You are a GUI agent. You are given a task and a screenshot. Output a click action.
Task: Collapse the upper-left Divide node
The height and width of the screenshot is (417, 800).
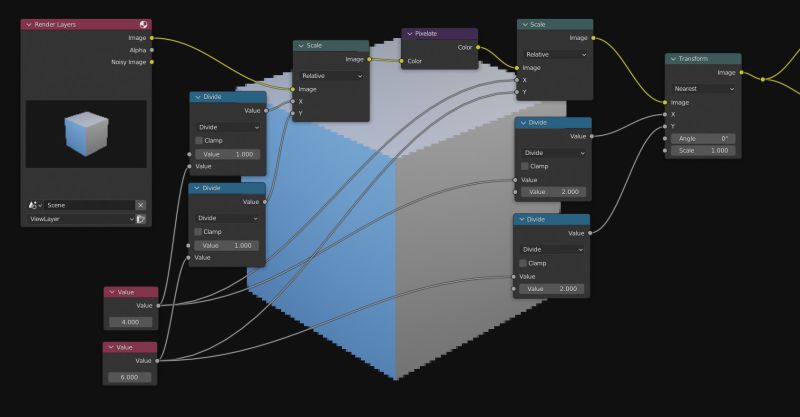click(197, 97)
